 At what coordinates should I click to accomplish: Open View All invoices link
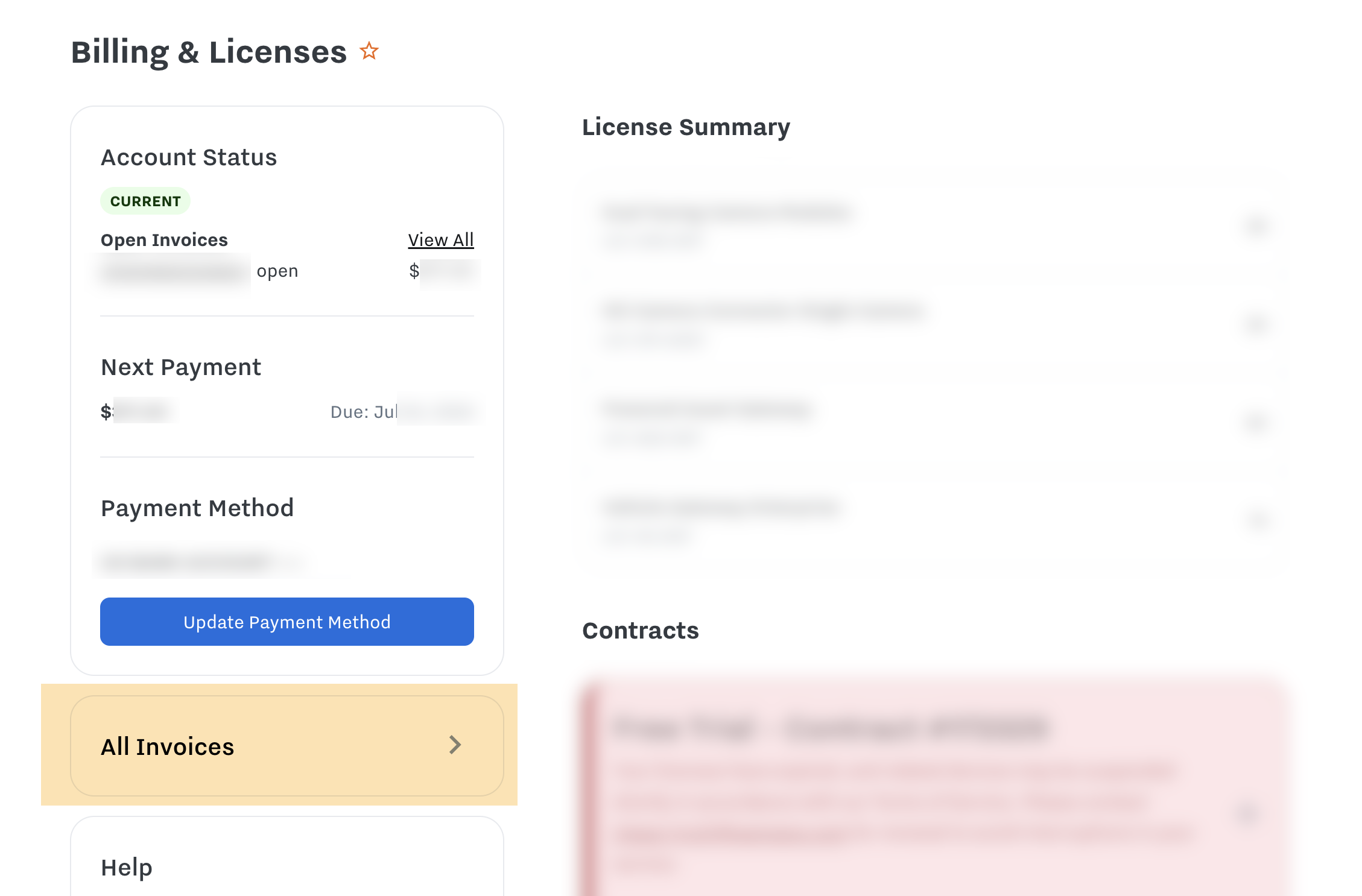coord(441,239)
